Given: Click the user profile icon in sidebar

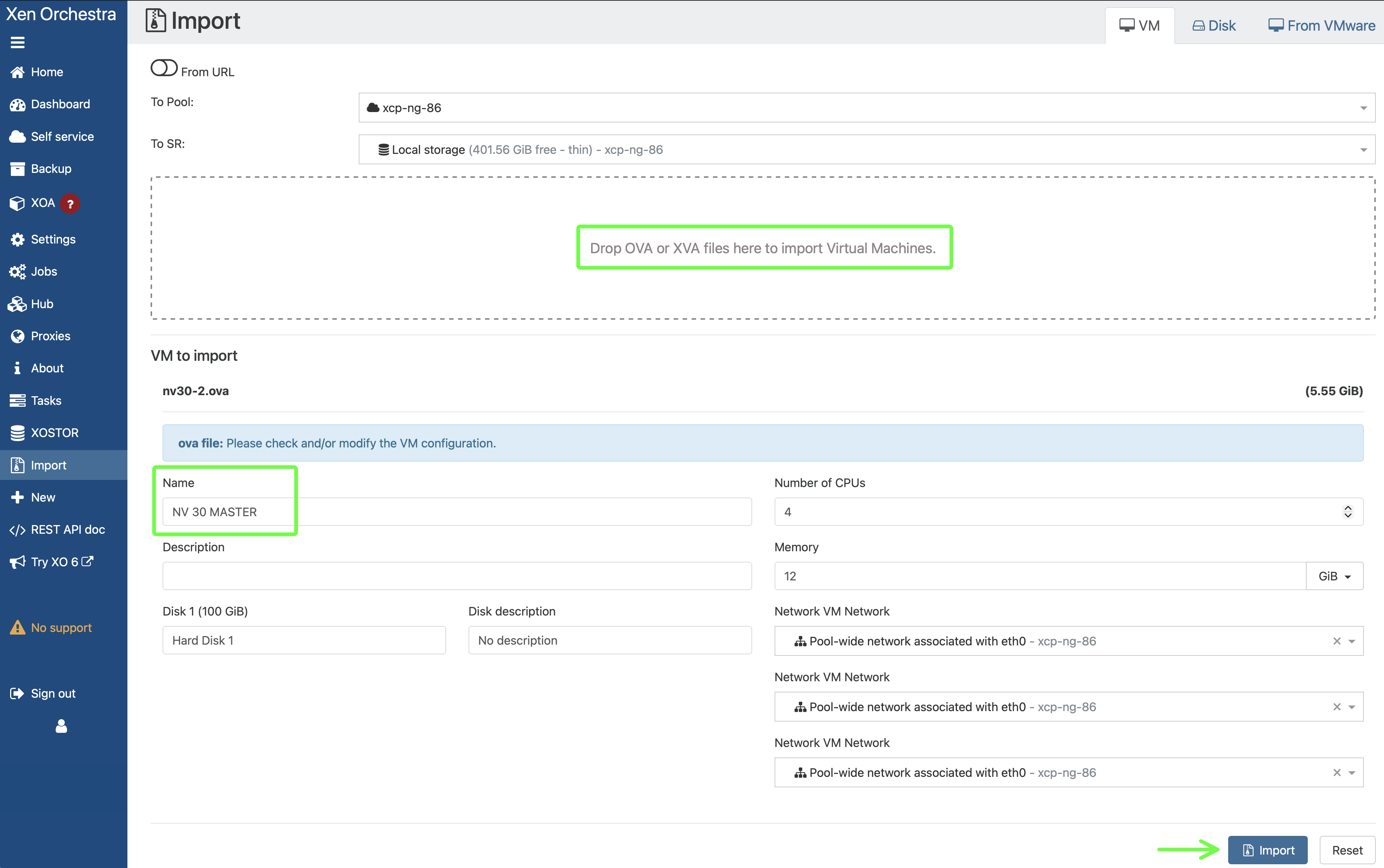Looking at the screenshot, I should pos(61,726).
